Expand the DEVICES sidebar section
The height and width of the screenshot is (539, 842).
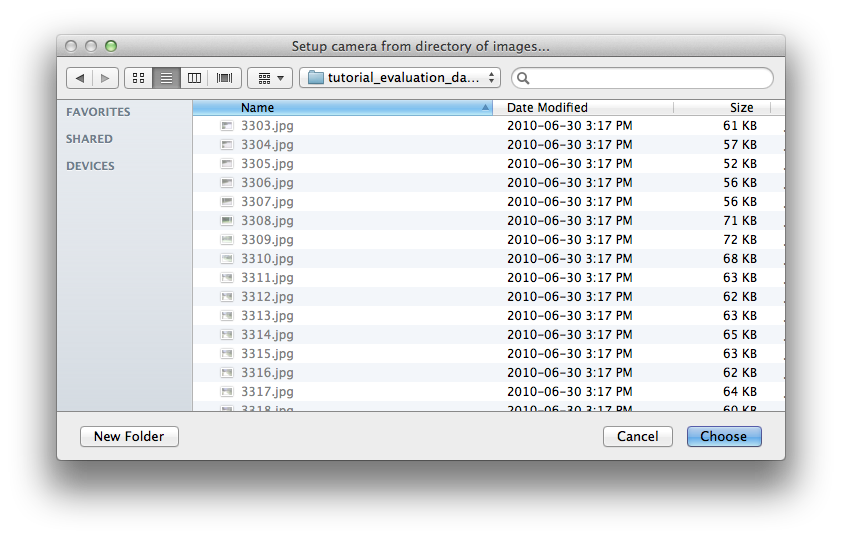[90, 166]
